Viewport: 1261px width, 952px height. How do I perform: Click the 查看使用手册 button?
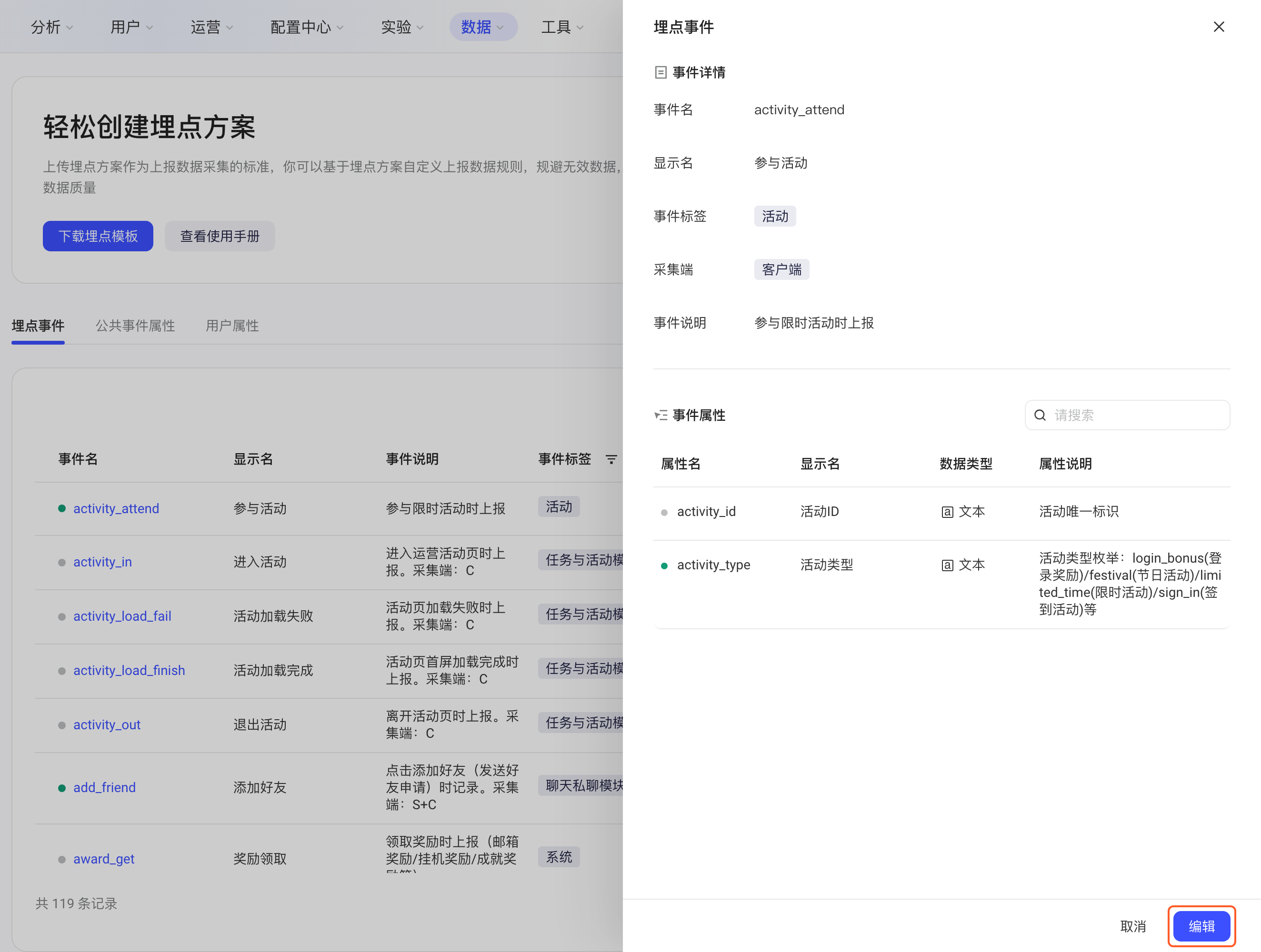(x=220, y=236)
